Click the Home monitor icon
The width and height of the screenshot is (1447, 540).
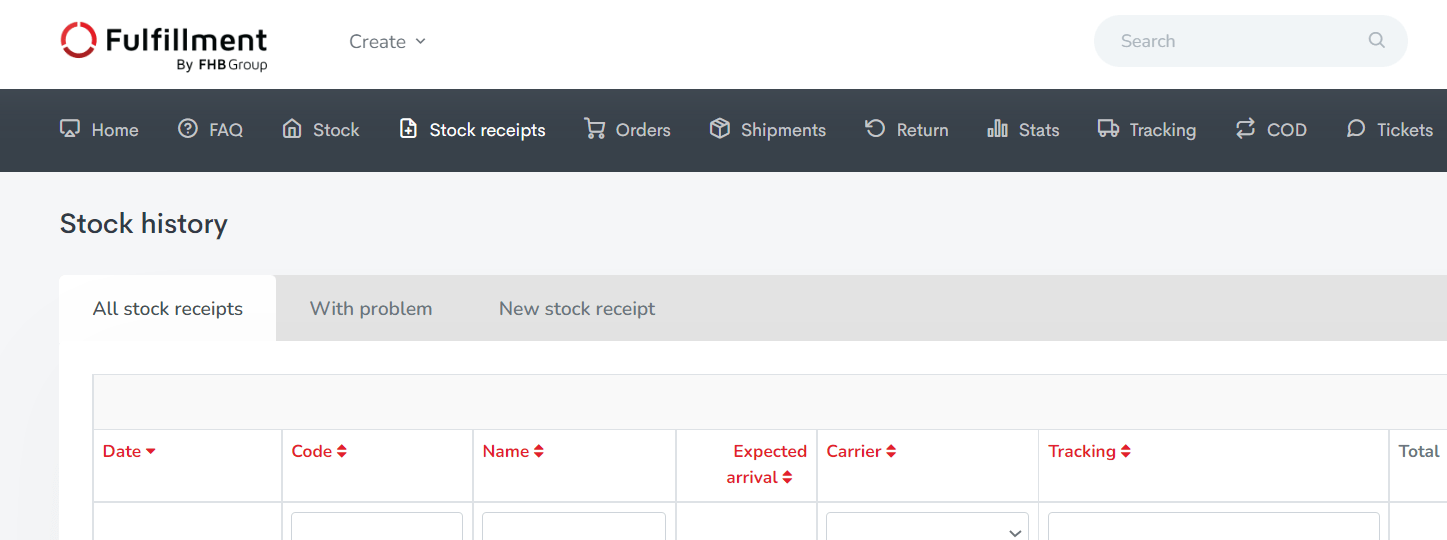(70, 129)
